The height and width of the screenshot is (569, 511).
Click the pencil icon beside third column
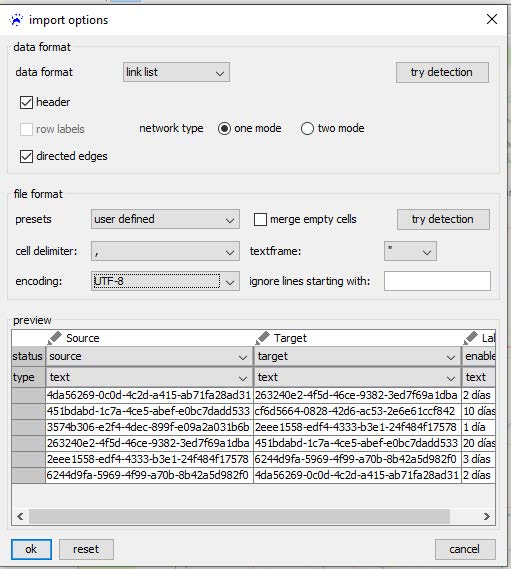click(470, 337)
